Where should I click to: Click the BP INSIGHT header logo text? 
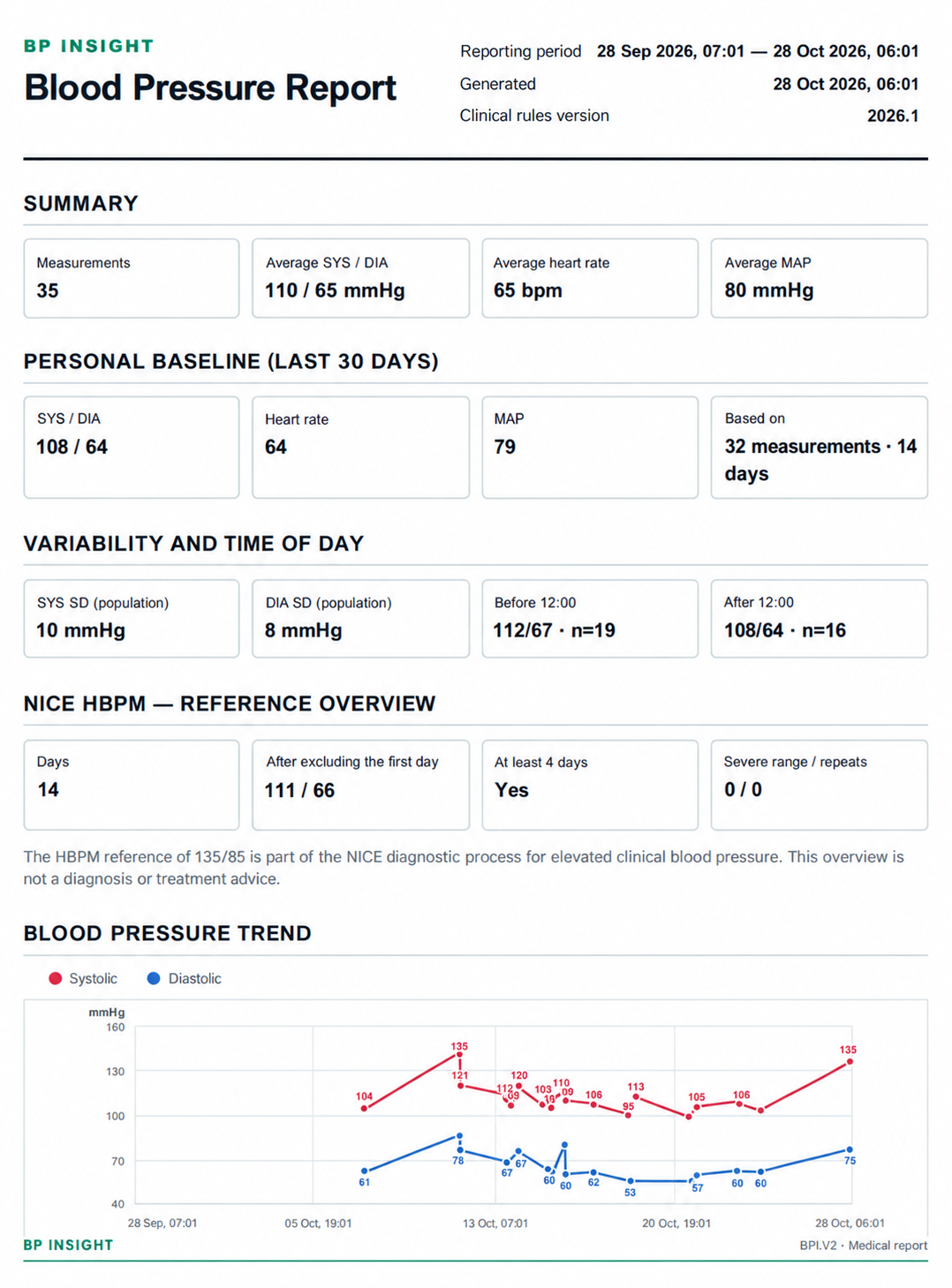coord(89,46)
